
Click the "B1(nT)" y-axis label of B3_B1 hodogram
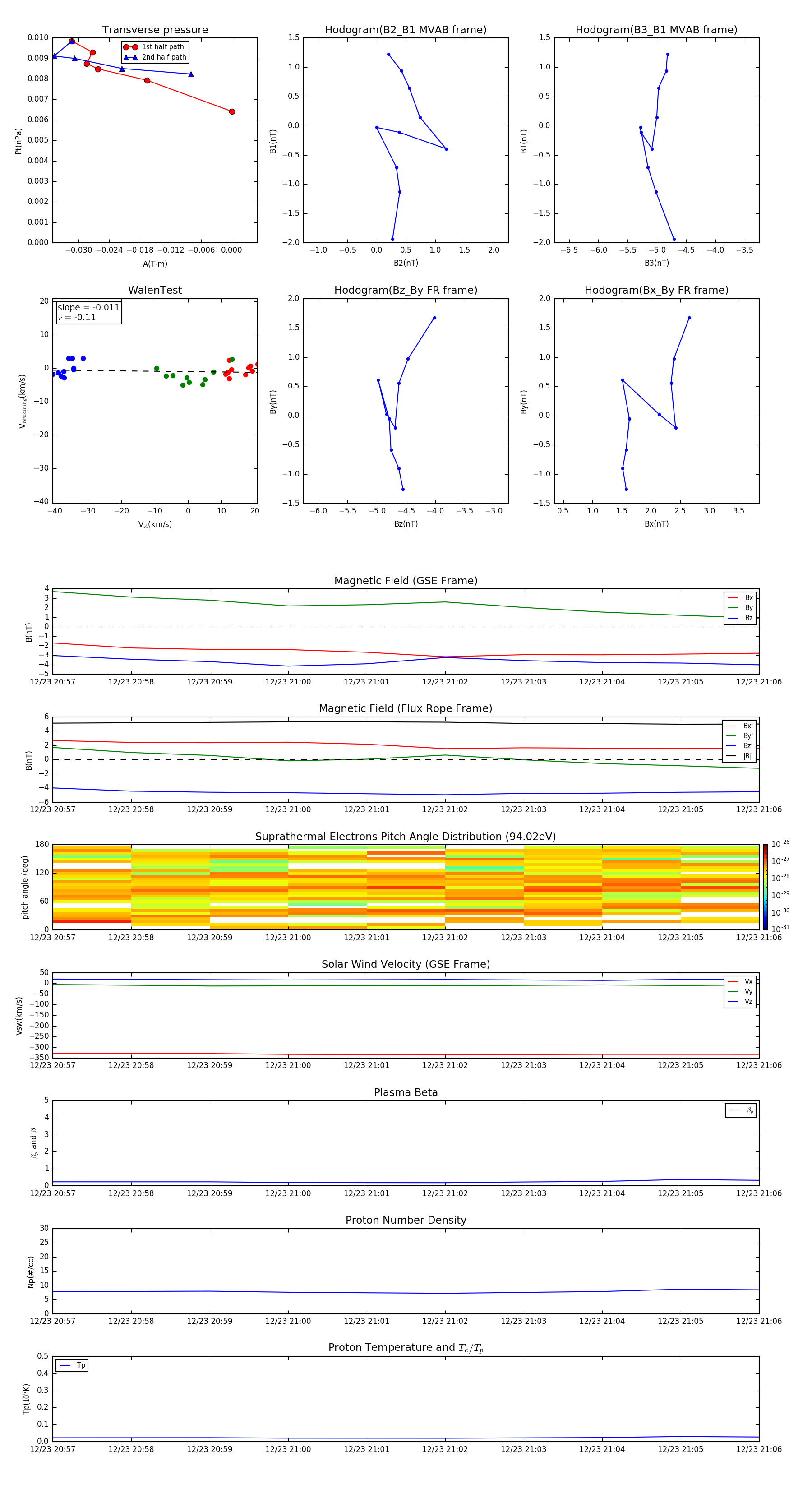pyautogui.click(x=524, y=141)
